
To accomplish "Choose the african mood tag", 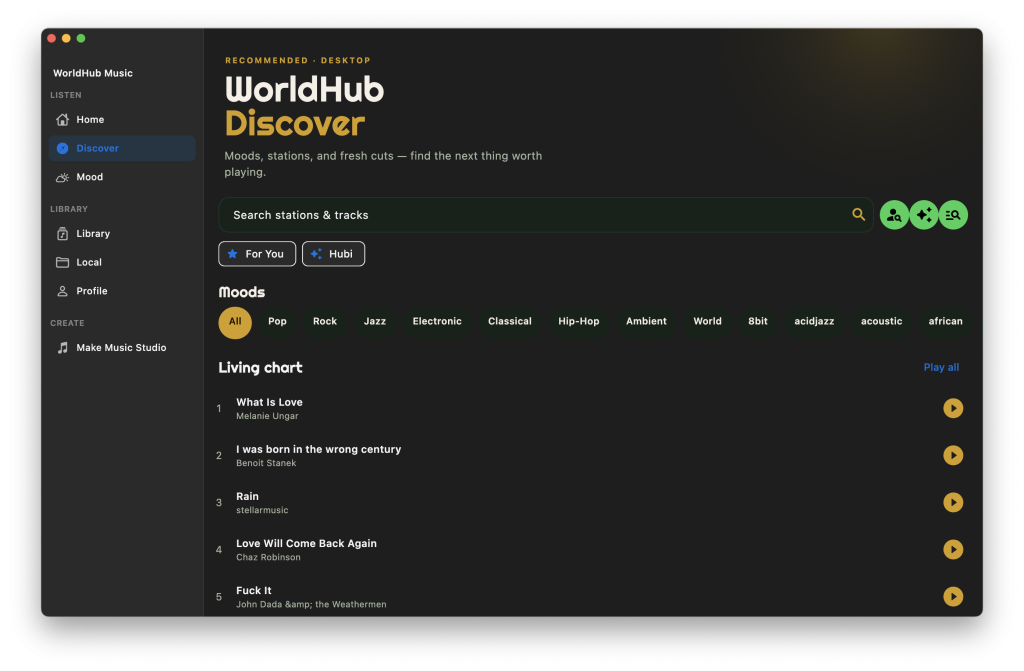I will [945, 321].
